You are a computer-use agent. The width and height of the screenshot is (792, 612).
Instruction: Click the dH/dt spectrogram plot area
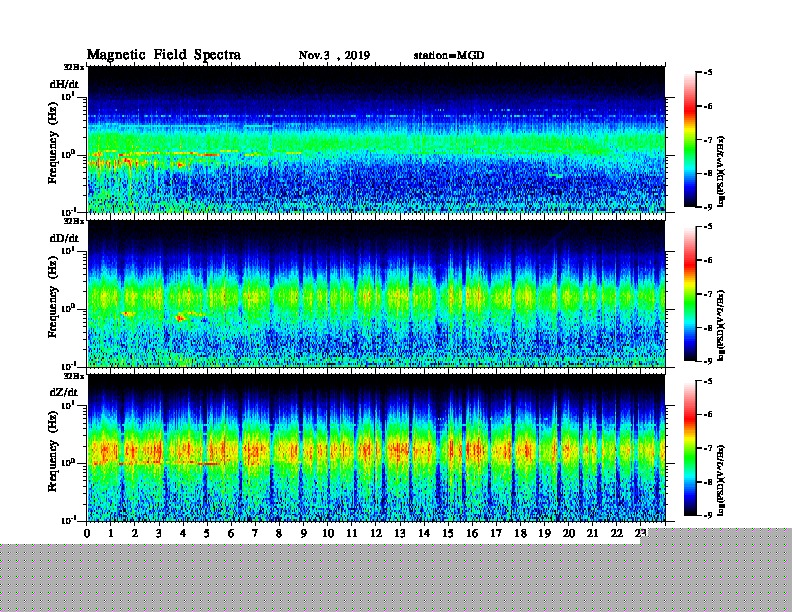(376, 139)
